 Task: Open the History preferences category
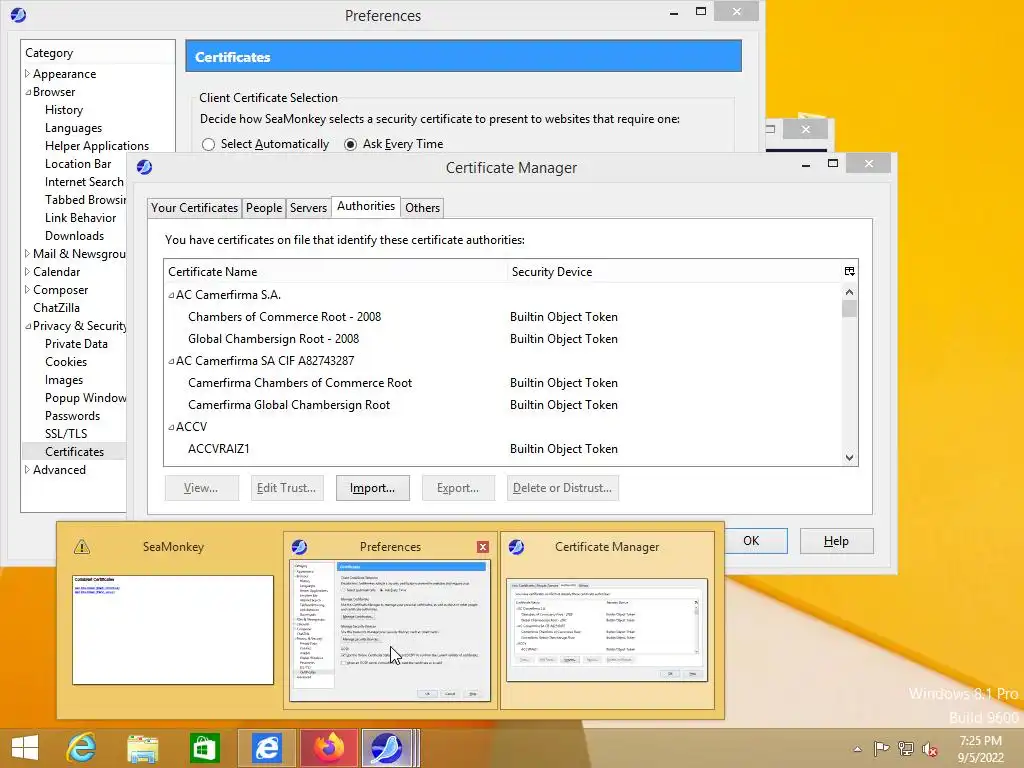point(64,110)
